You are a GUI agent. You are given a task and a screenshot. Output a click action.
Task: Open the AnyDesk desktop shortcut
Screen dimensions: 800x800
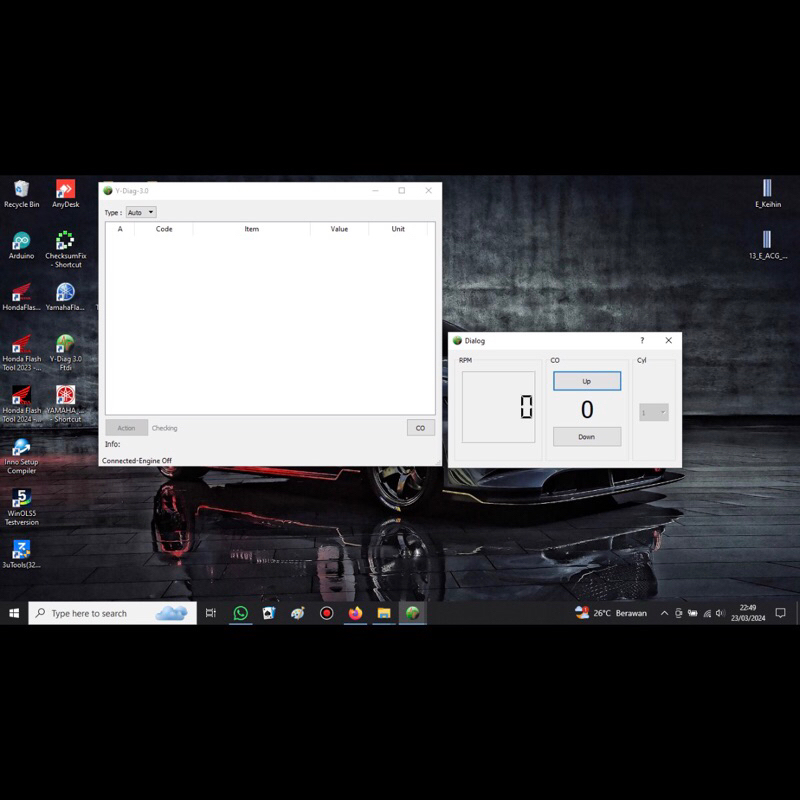65,194
